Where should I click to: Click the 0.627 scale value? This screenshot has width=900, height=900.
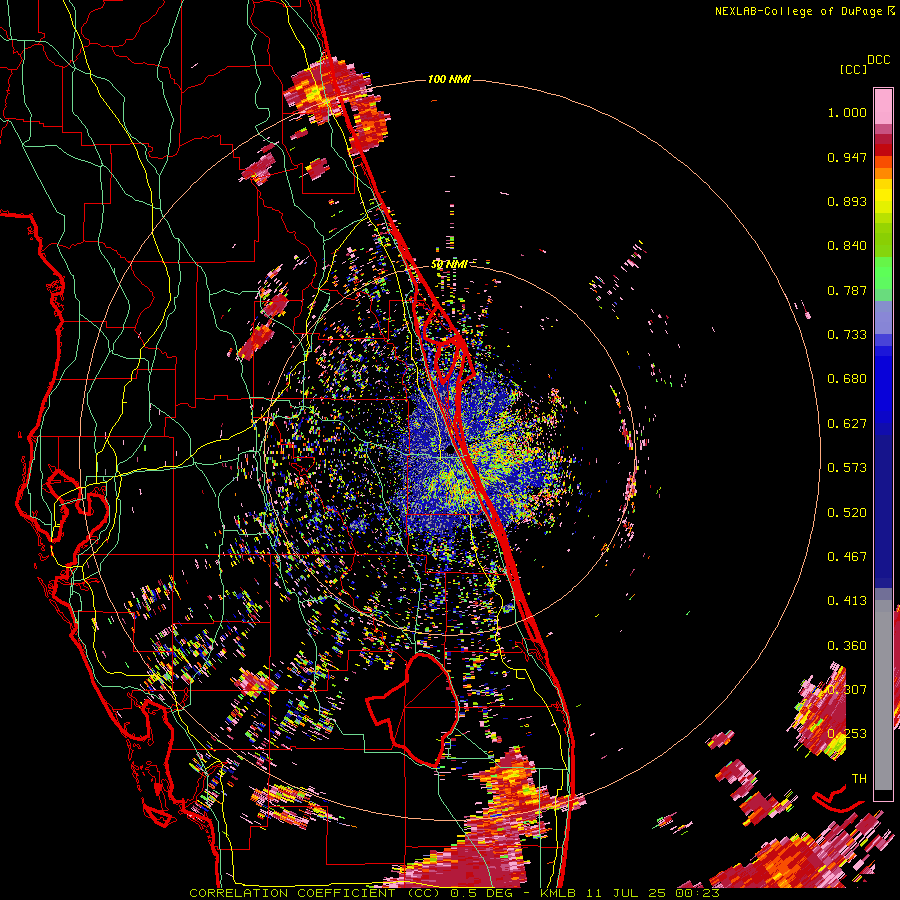[847, 424]
